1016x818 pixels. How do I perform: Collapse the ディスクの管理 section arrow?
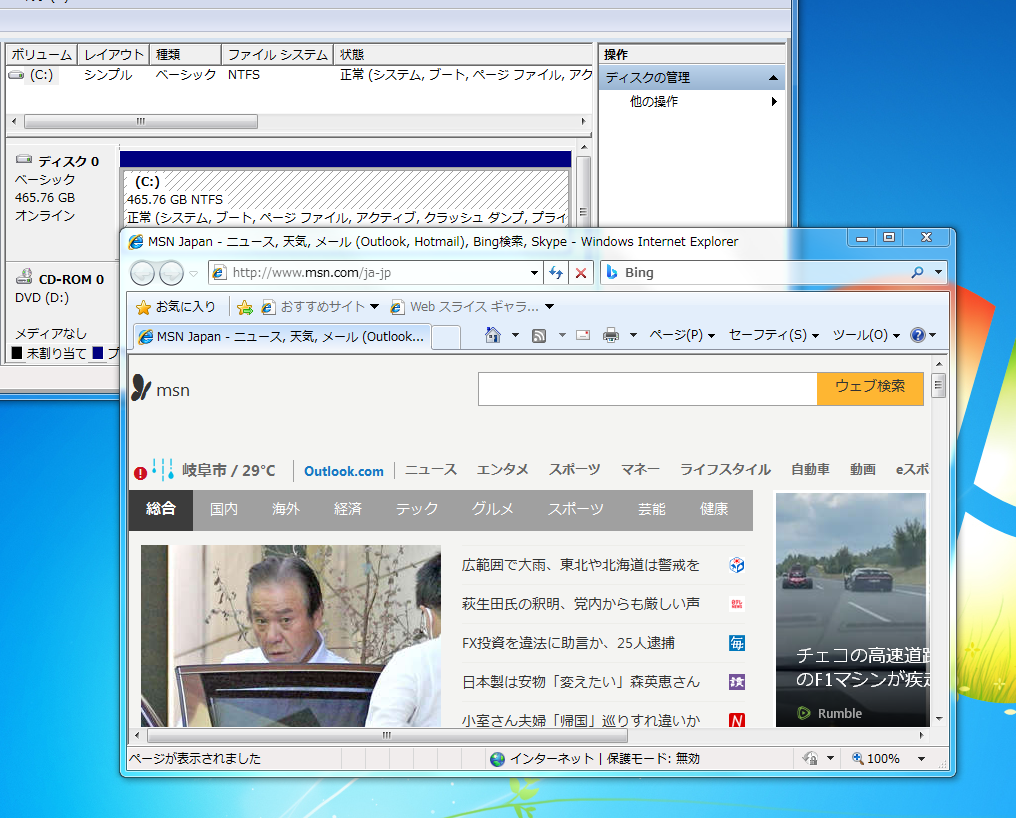[x=774, y=77]
